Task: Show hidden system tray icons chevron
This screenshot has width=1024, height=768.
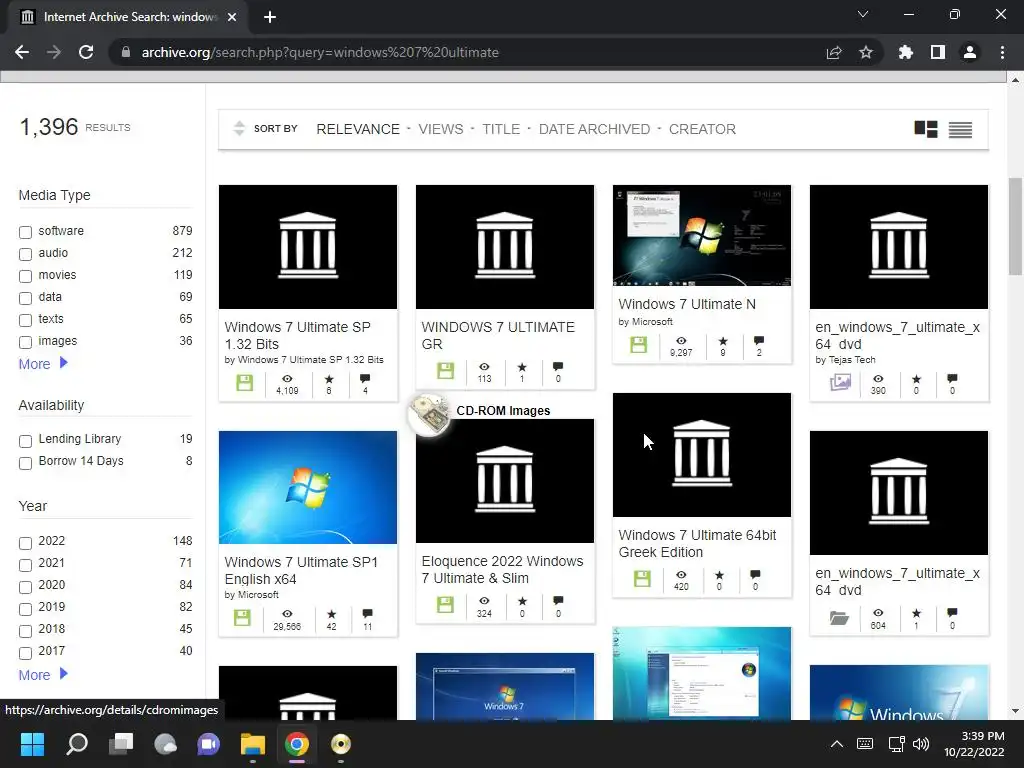Action: click(837, 744)
